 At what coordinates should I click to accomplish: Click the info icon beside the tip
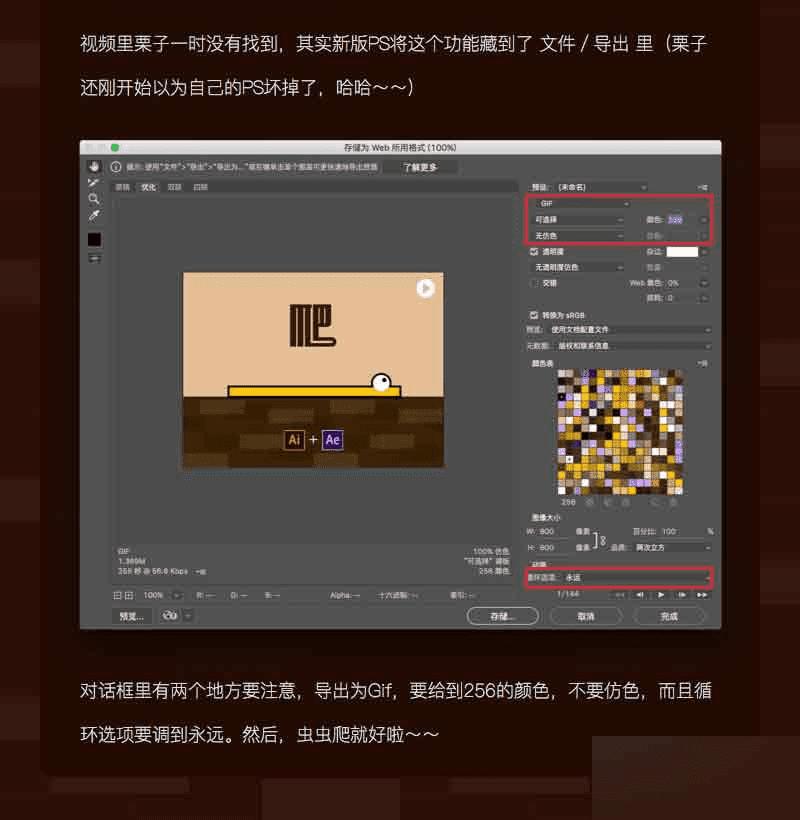116,167
